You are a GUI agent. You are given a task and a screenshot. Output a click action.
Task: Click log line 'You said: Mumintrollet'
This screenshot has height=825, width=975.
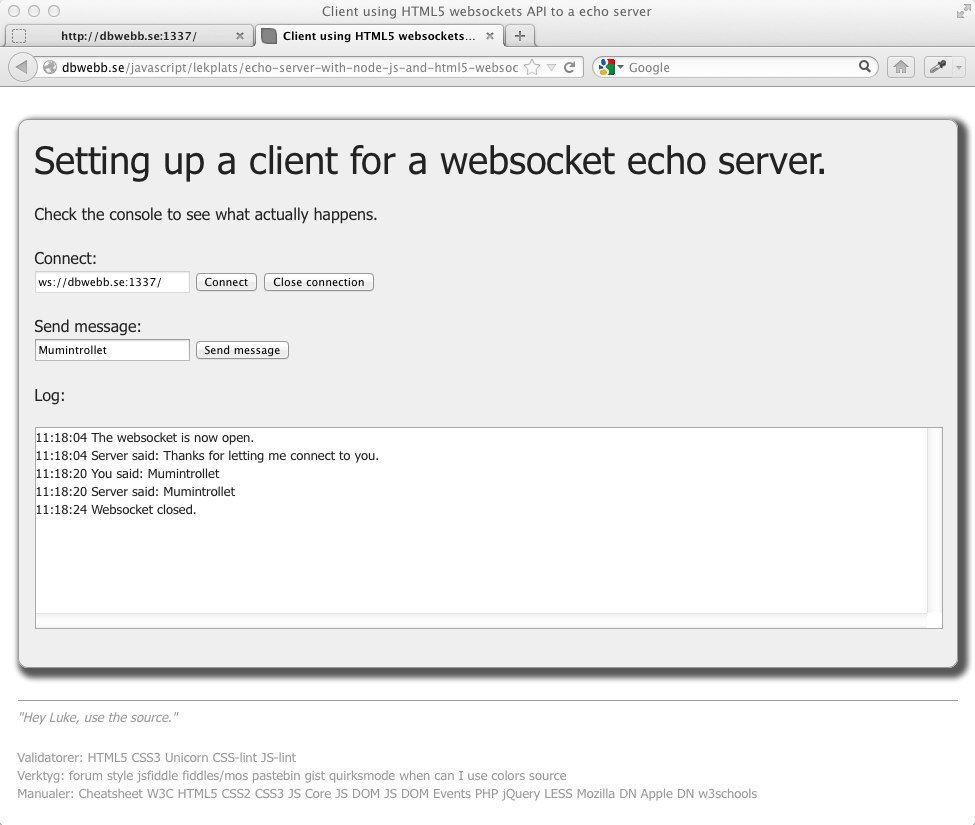click(127, 474)
